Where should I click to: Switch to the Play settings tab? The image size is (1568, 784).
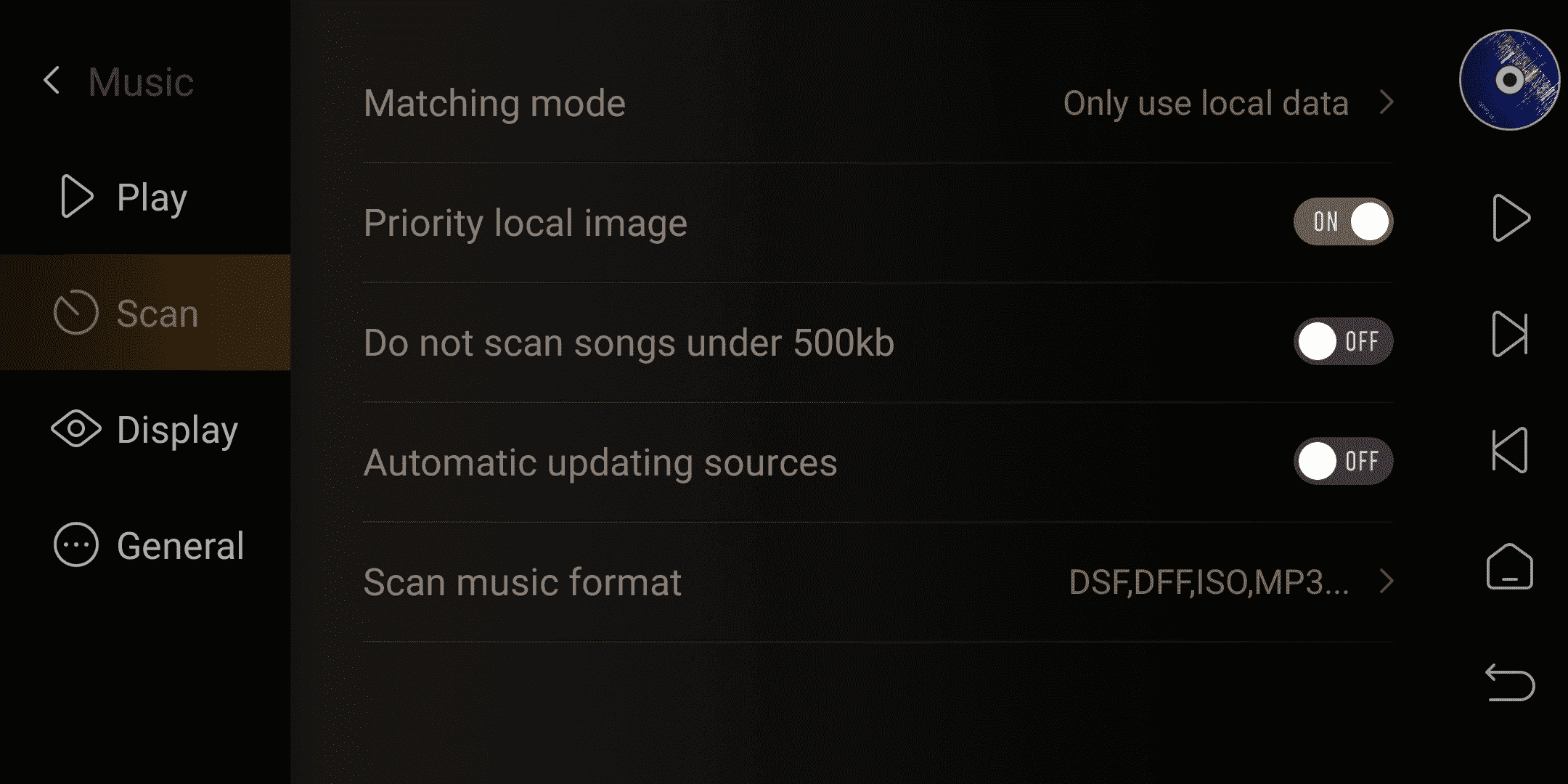pyautogui.click(x=145, y=197)
